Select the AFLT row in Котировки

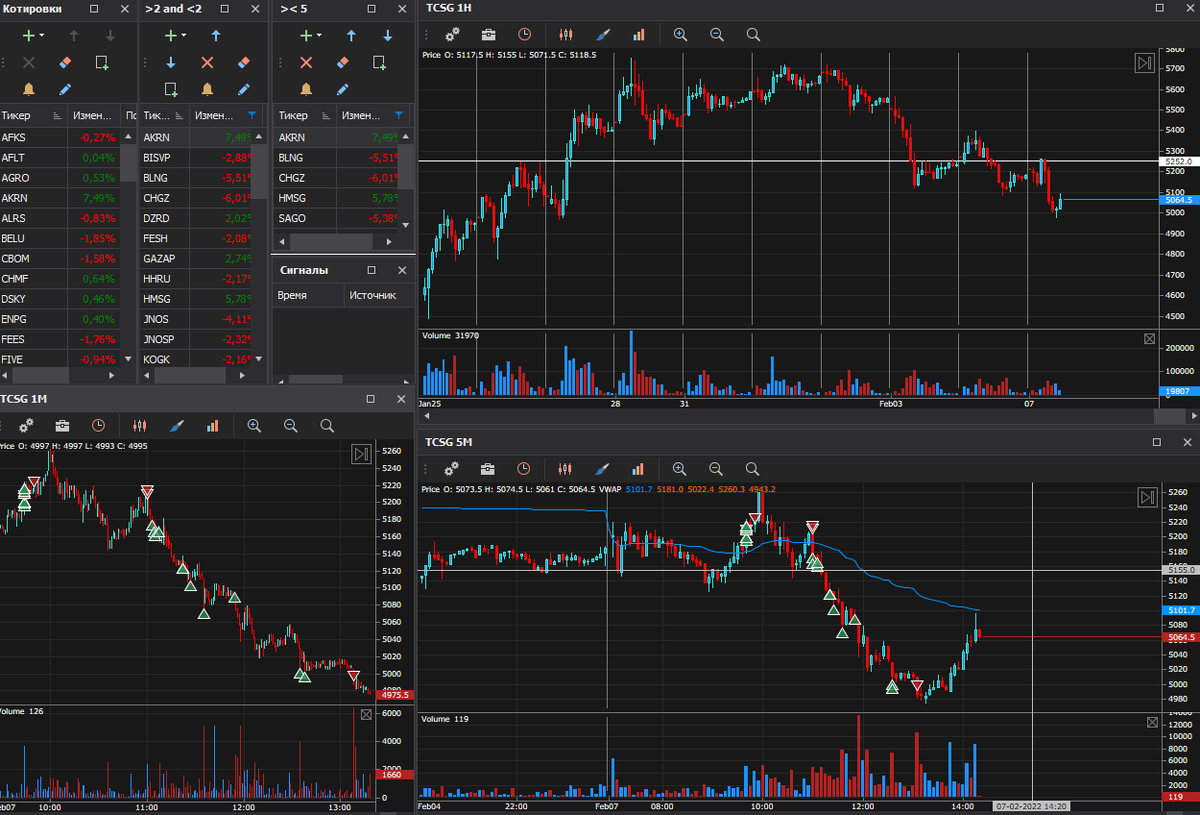tap(60, 157)
